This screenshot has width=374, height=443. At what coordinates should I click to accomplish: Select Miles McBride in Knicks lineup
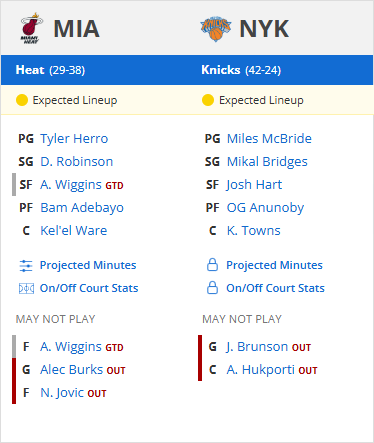[x=269, y=139]
